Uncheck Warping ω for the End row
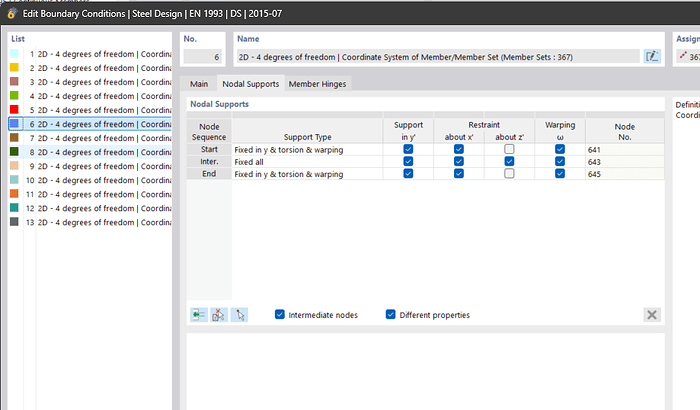The width and height of the screenshot is (700, 410). tap(560, 174)
